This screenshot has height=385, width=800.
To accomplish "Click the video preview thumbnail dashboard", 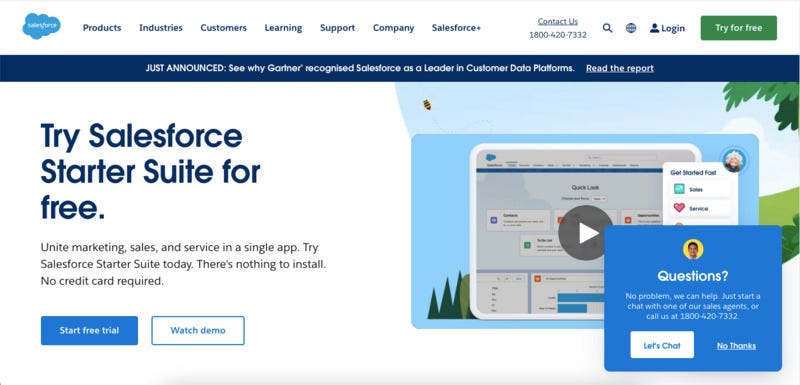I will 585,231.
